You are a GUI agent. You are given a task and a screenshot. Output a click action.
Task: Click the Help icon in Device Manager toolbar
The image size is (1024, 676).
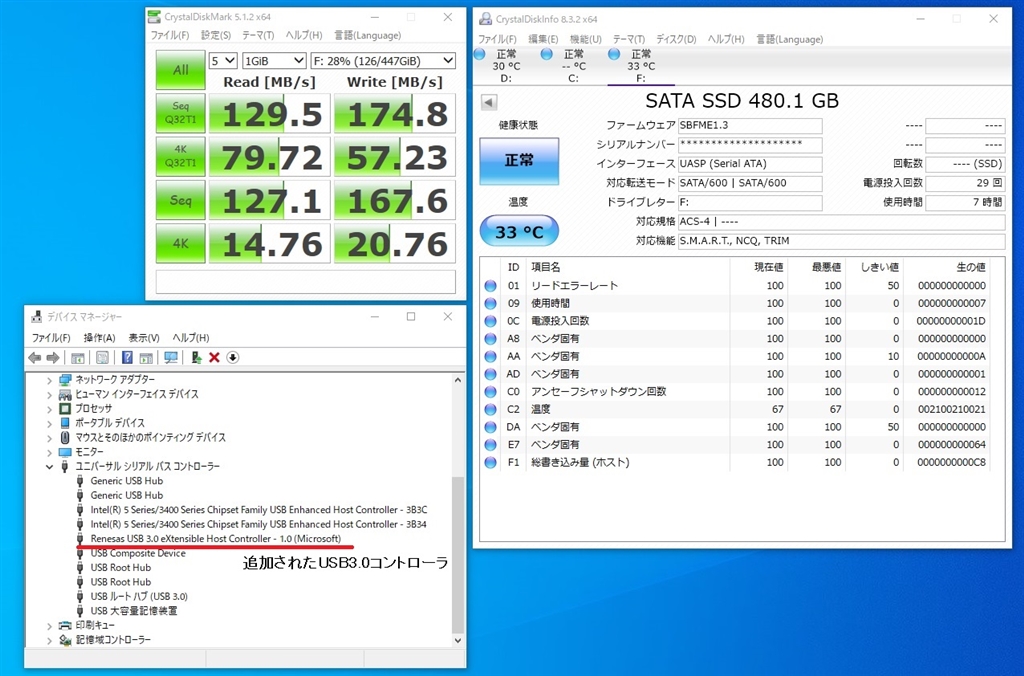[127, 357]
